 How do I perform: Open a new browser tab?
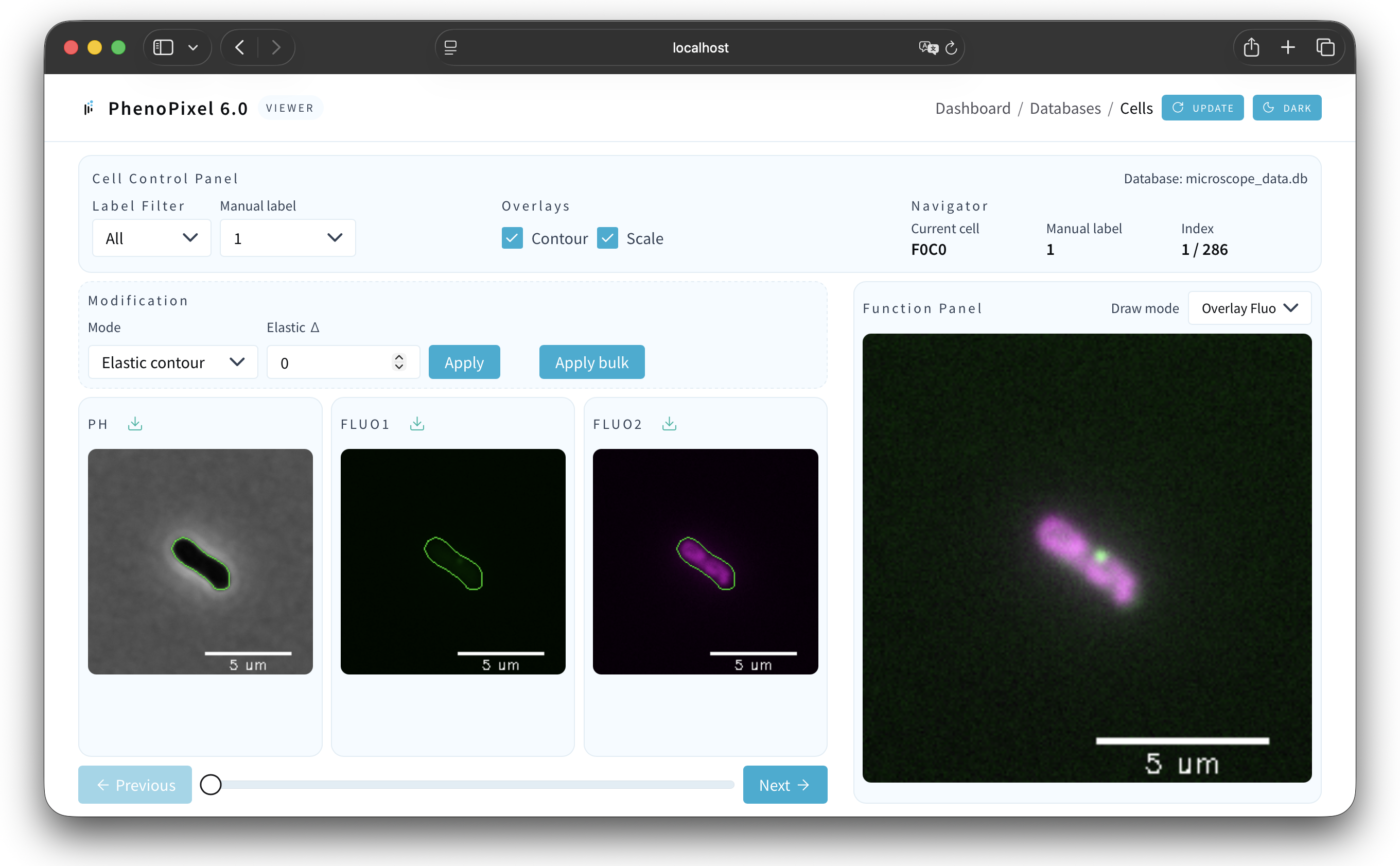1288,47
